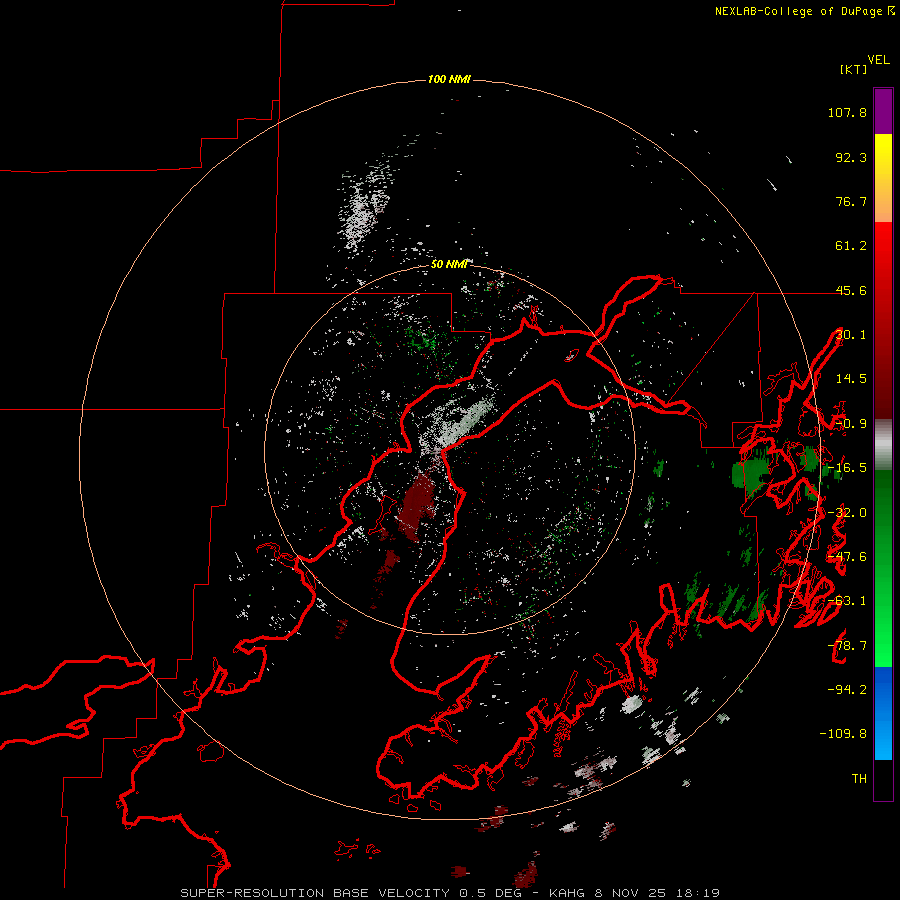Screen dimensions: 900x900
Task: Click the gray near-zero segment of color bar
Action: coord(883,445)
